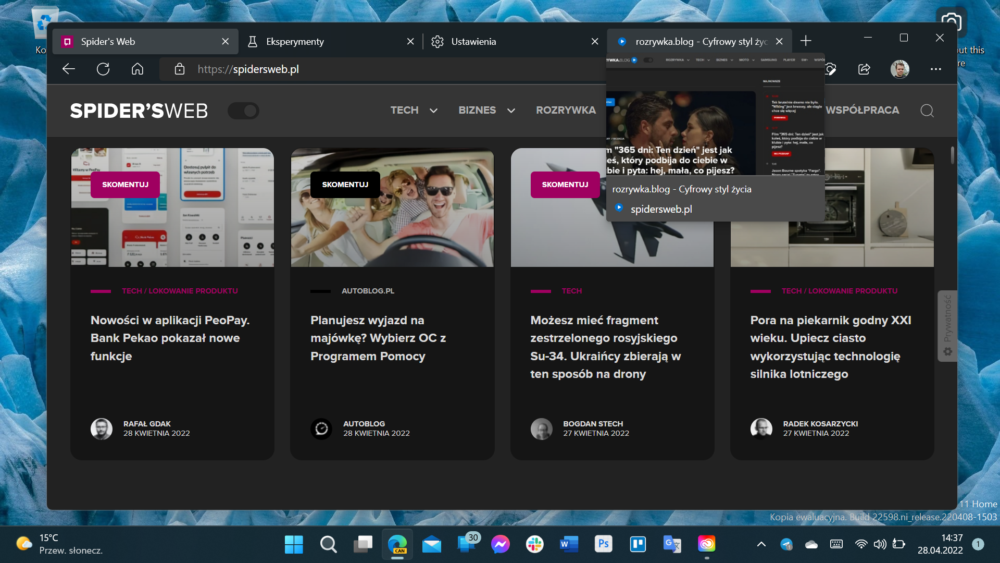Screen dimensions: 1000x563
Task: Switch to the Spider's Web tab
Action: tap(145, 41)
